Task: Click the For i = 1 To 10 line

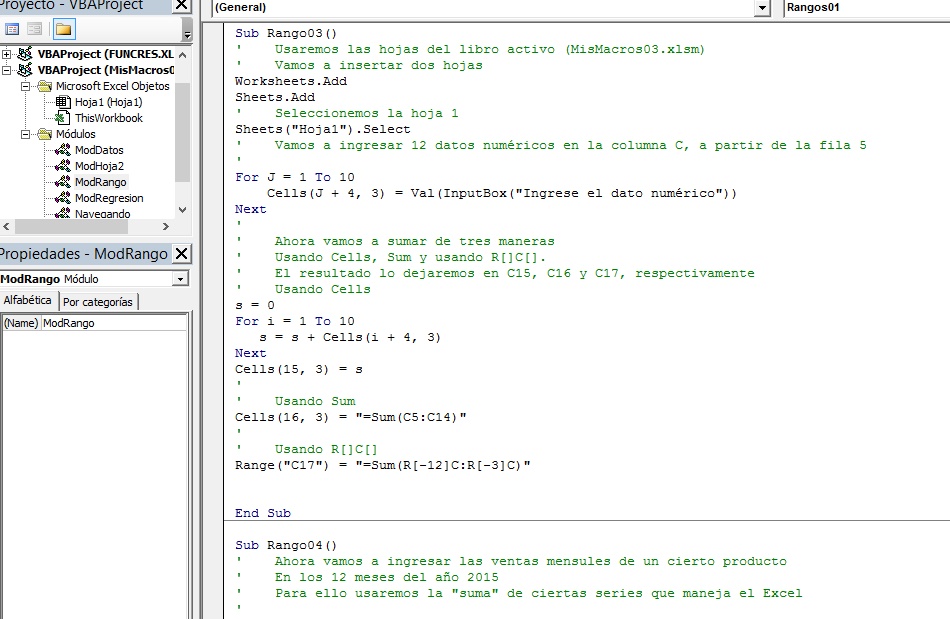Action: (295, 321)
